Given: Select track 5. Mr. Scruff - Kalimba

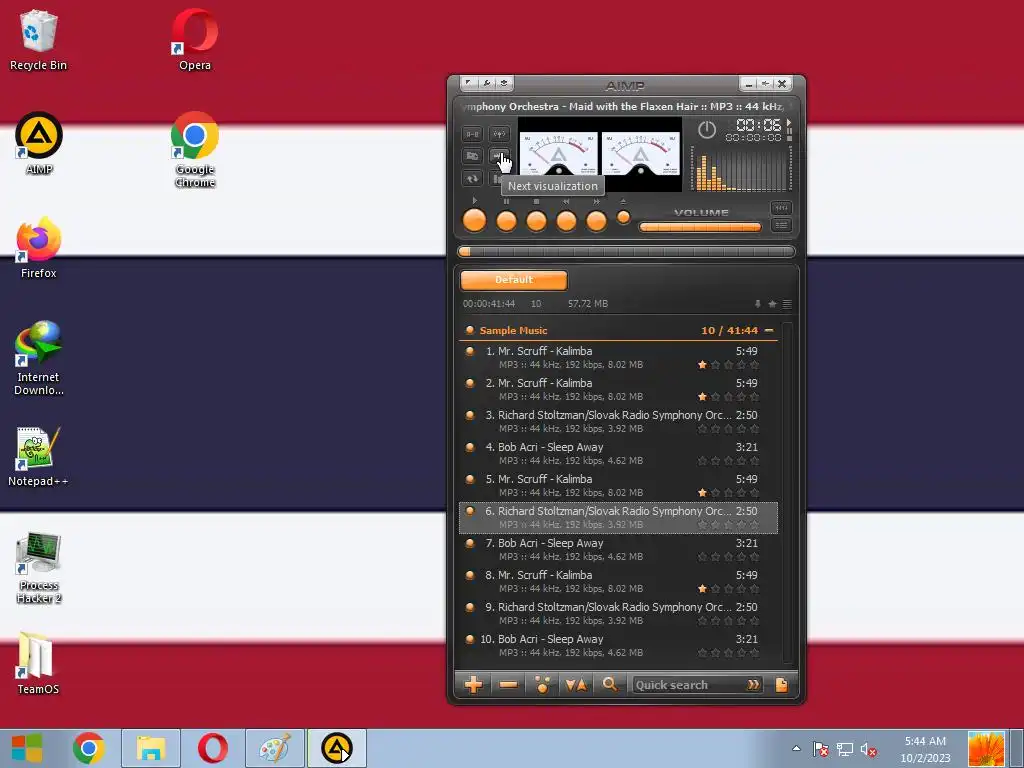Looking at the screenshot, I should [618, 485].
